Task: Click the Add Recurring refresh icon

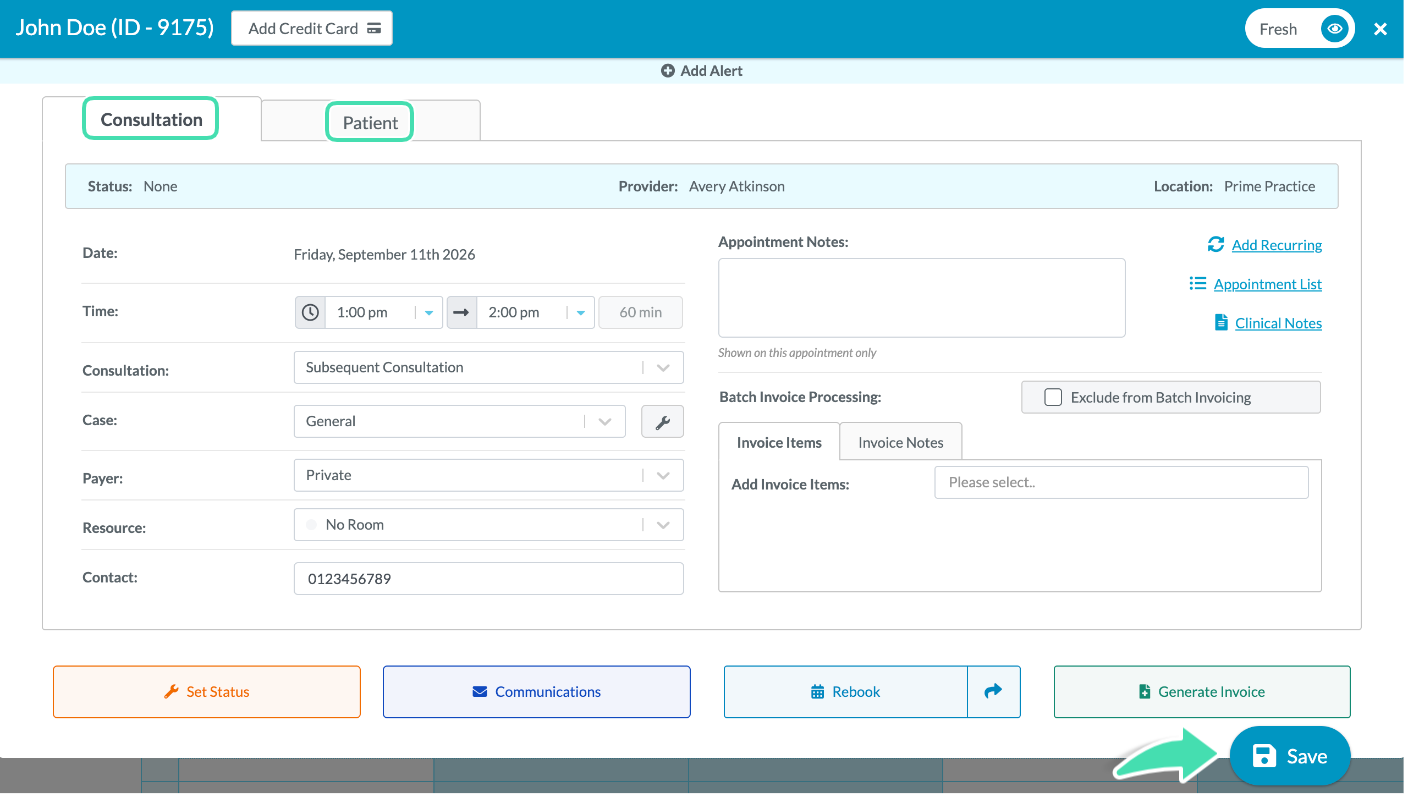Action: pos(1216,244)
